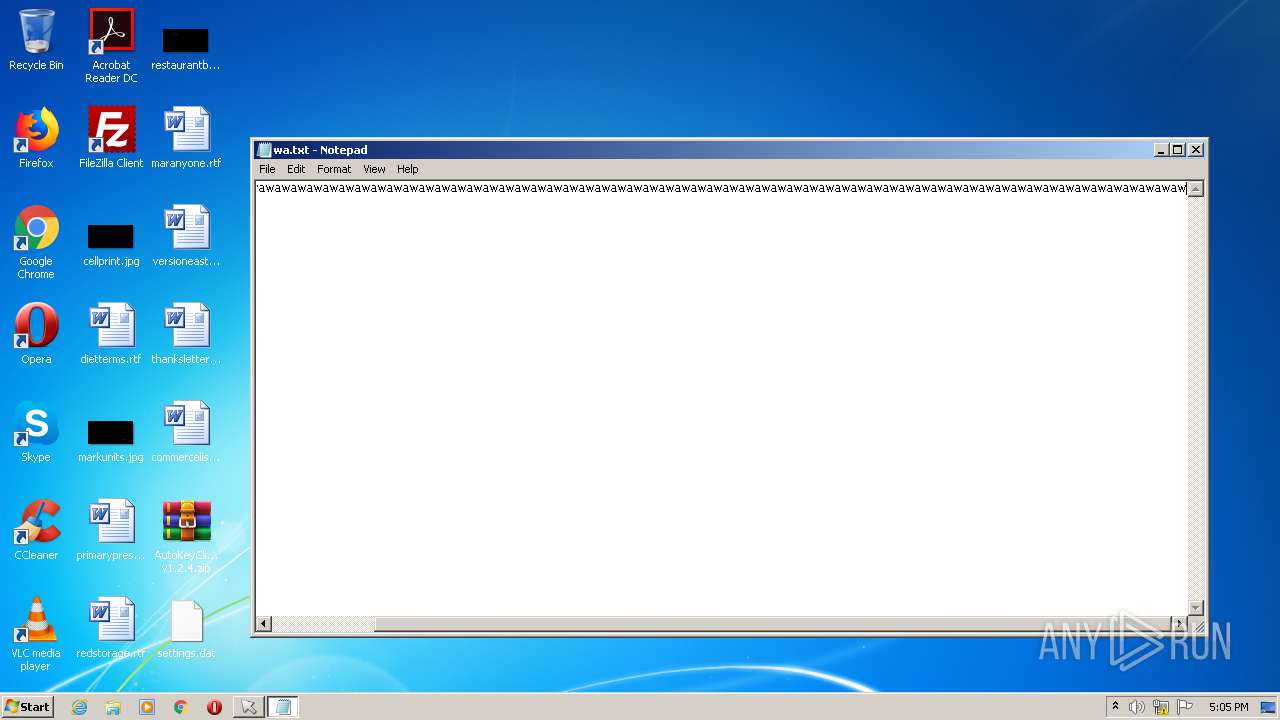Image resolution: width=1280 pixels, height=720 pixels.
Task: Open the Start menu
Action: [x=28, y=707]
